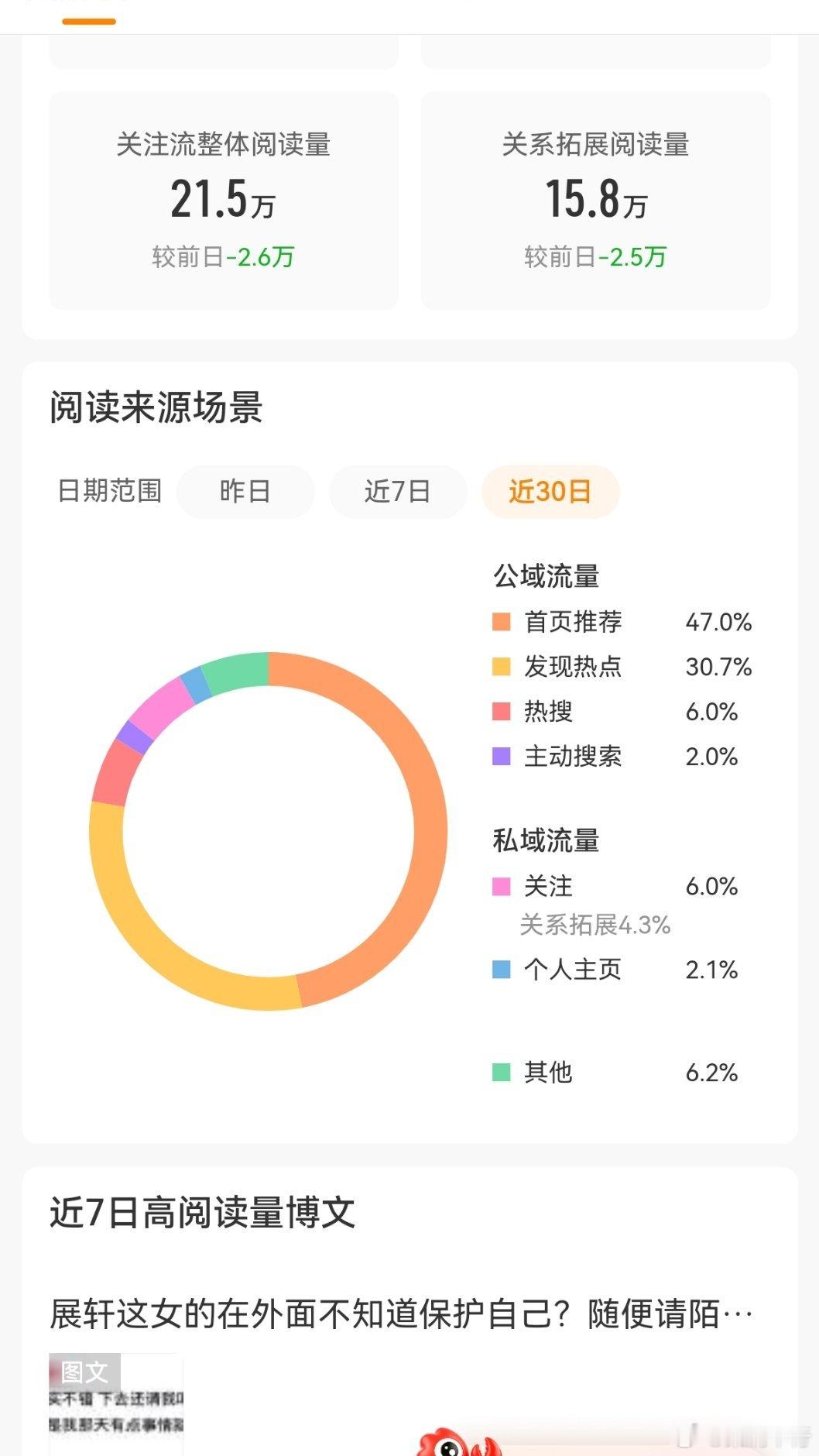Select the 近7日 date range option
Viewport: 819px width, 1456px height.
398,491
